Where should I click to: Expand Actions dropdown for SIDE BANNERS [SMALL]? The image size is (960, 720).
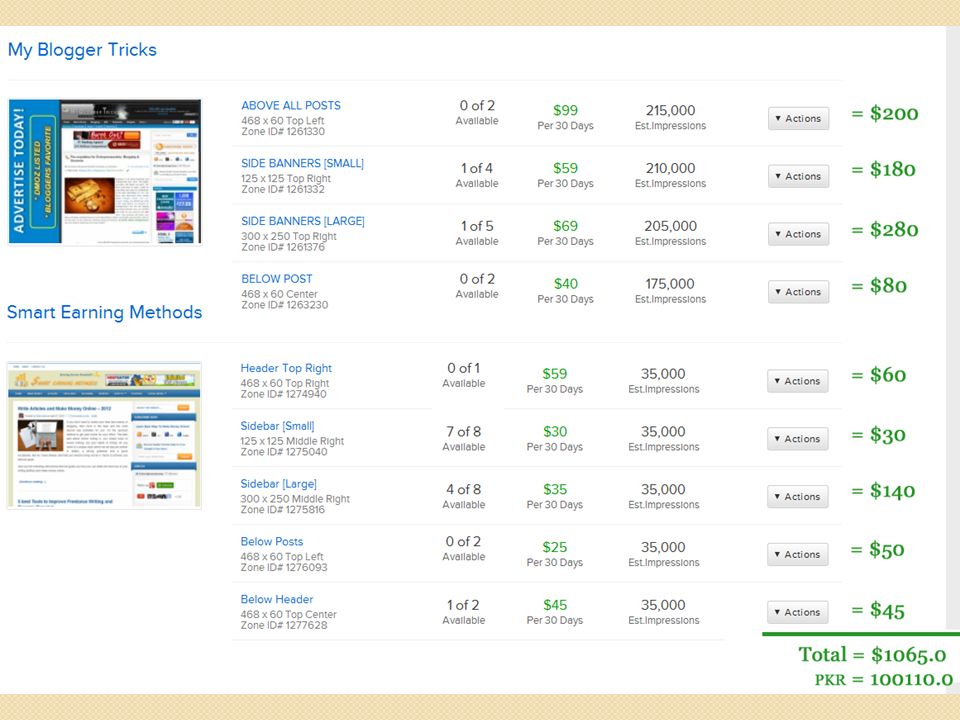pos(798,176)
